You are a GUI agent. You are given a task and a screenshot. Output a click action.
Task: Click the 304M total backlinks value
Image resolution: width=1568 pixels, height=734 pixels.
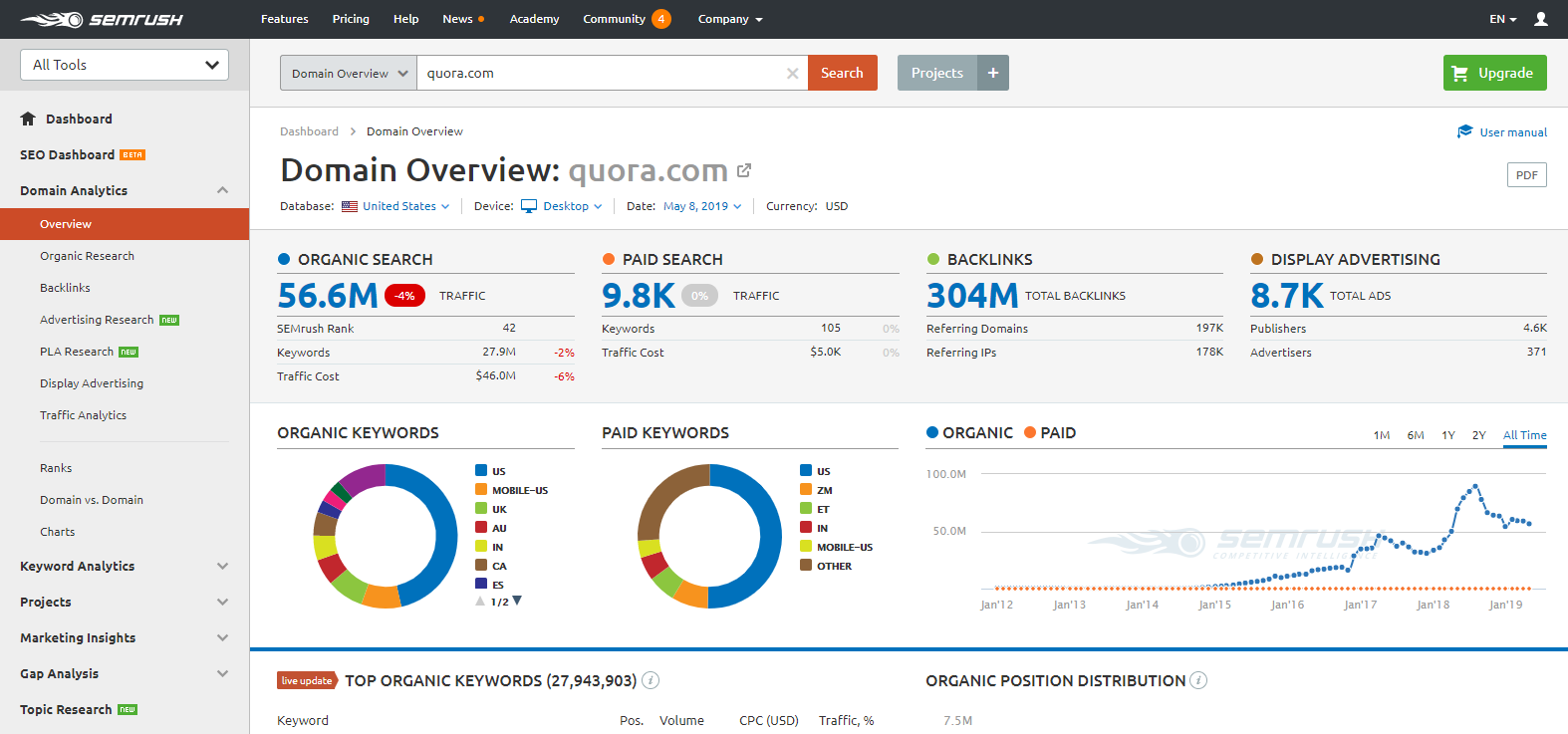point(972,296)
